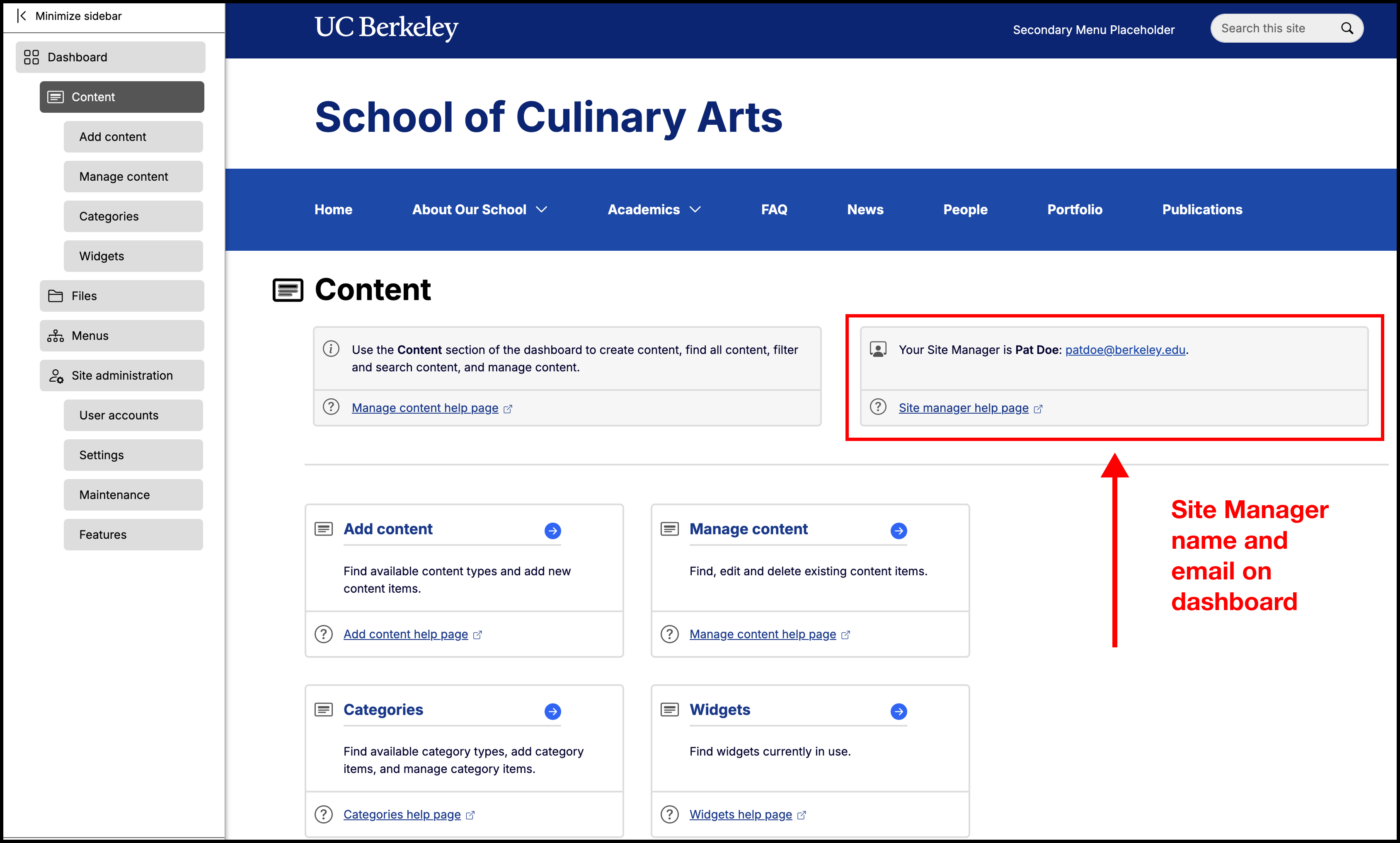Open Maintenance in the sidebar
The image size is (1400, 843).
coord(133,495)
